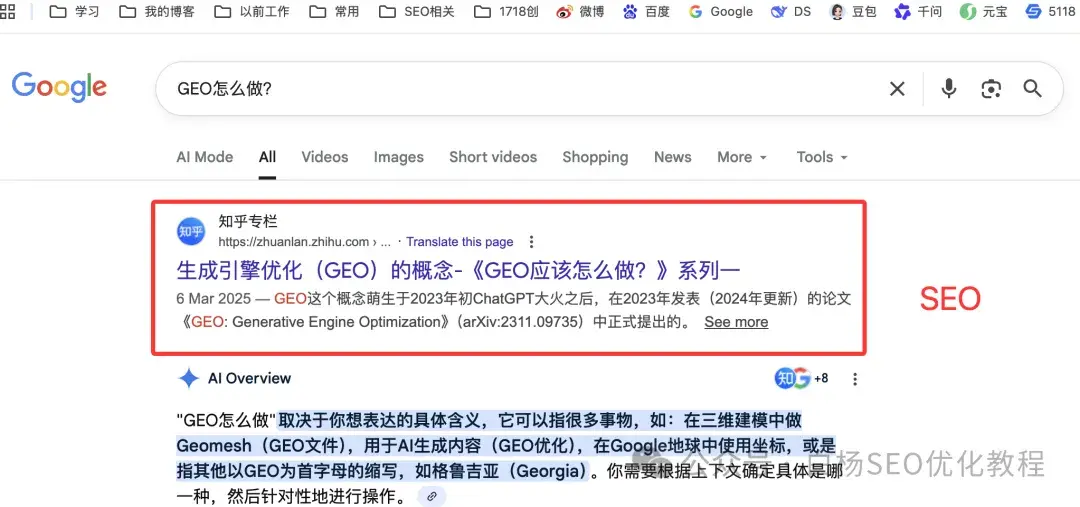The width and height of the screenshot is (1080, 507).
Task: Copy link icon after AI Overview paragraph
Action: 432,496
